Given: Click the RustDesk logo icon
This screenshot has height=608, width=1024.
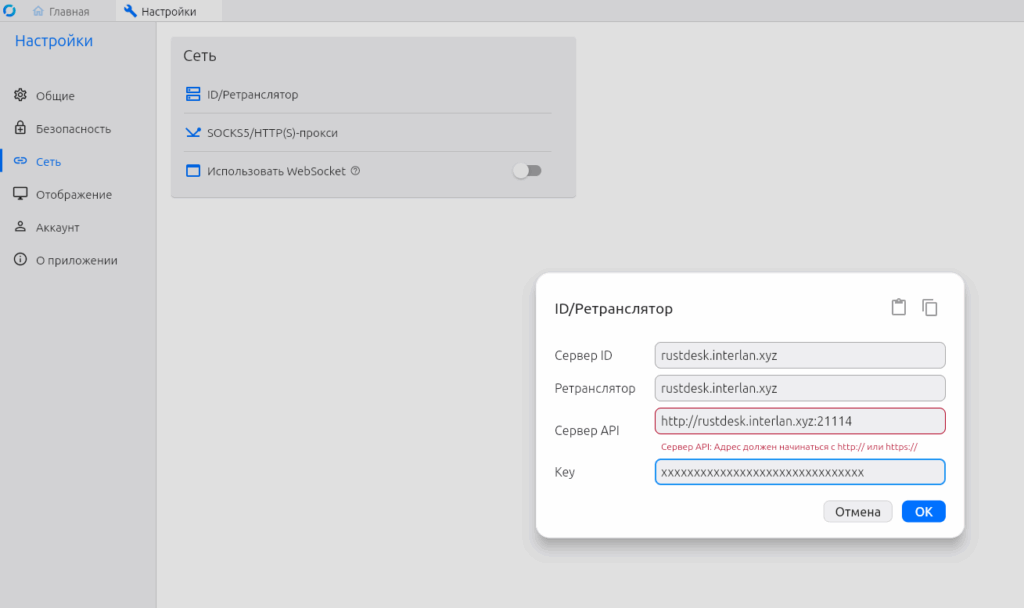Looking at the screenshot, I should [10, 11].
